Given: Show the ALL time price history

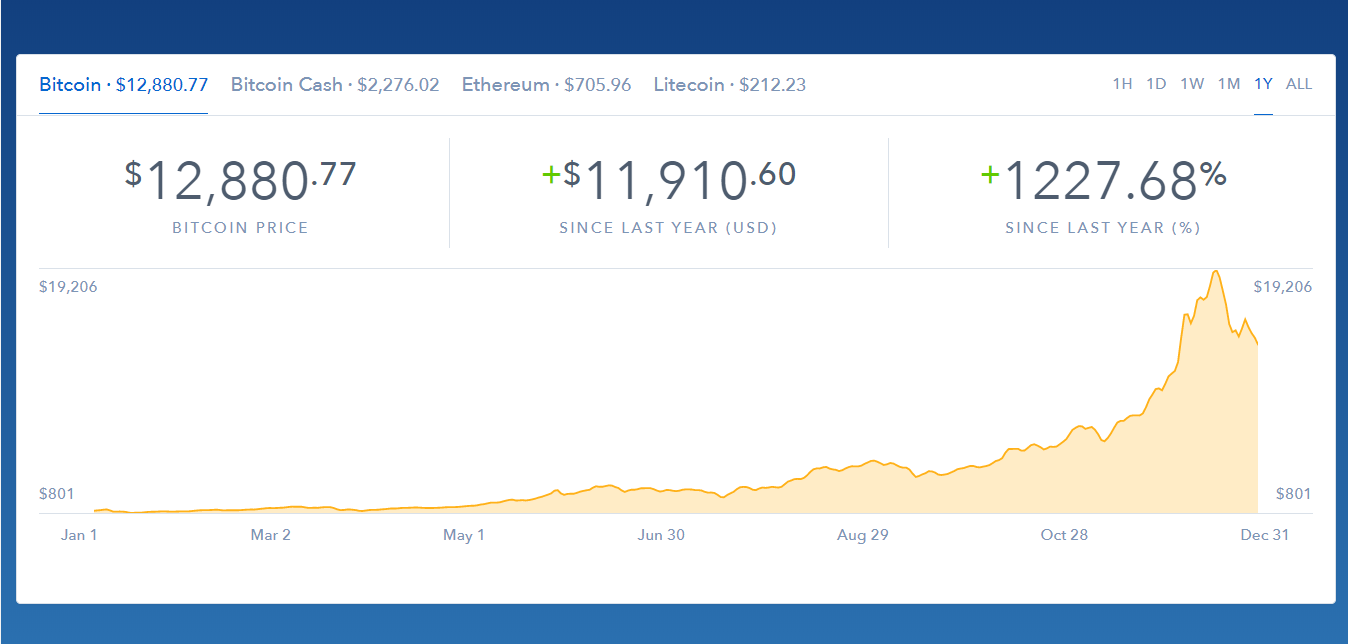Looking at the screenshot, I should (1299, 84).
